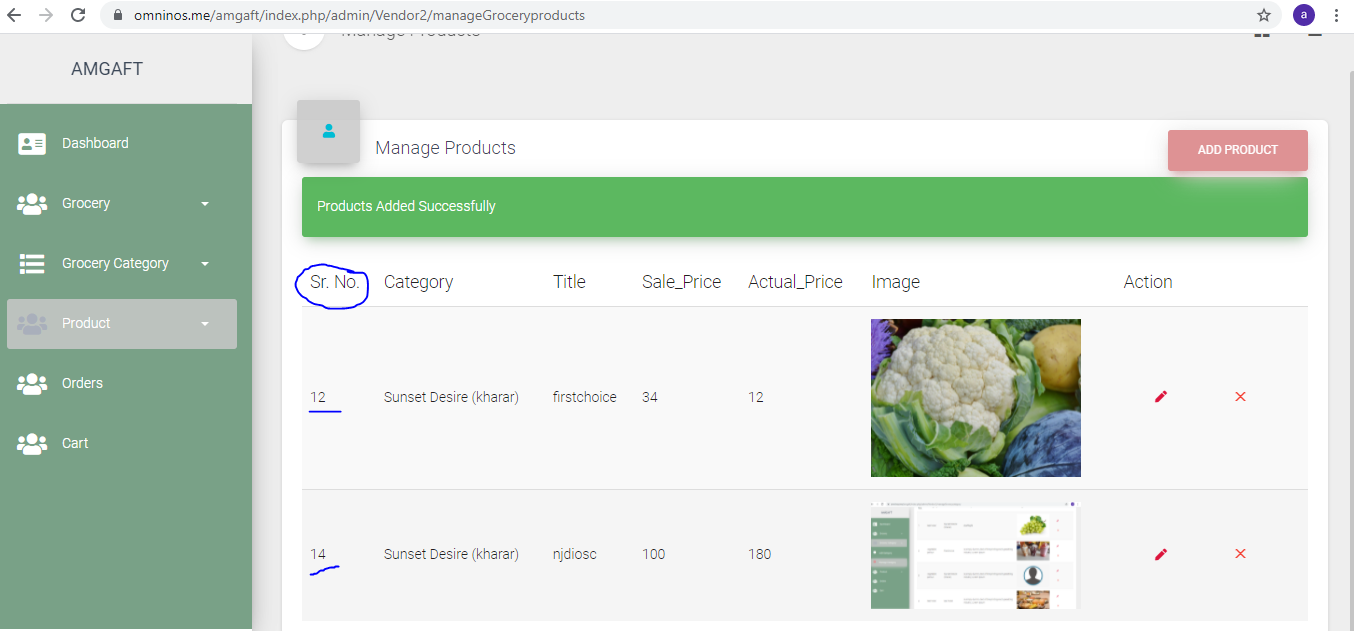Click the browser address bar URL
This screenshot has height=631, width=1354.
click(360, 15)
